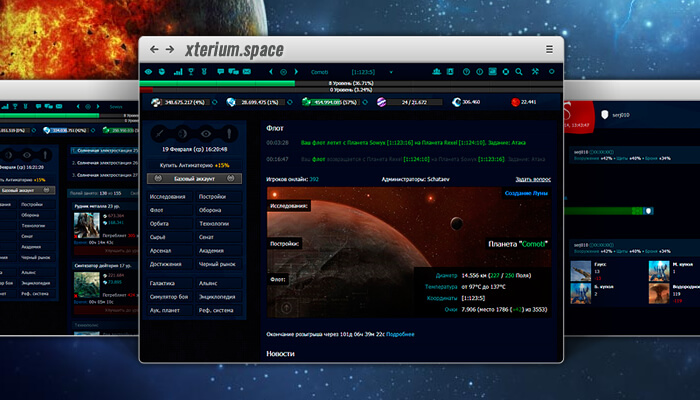Click the Подробнее link
The width and height of the screenshot is (700, 400).
click(400, 334)
